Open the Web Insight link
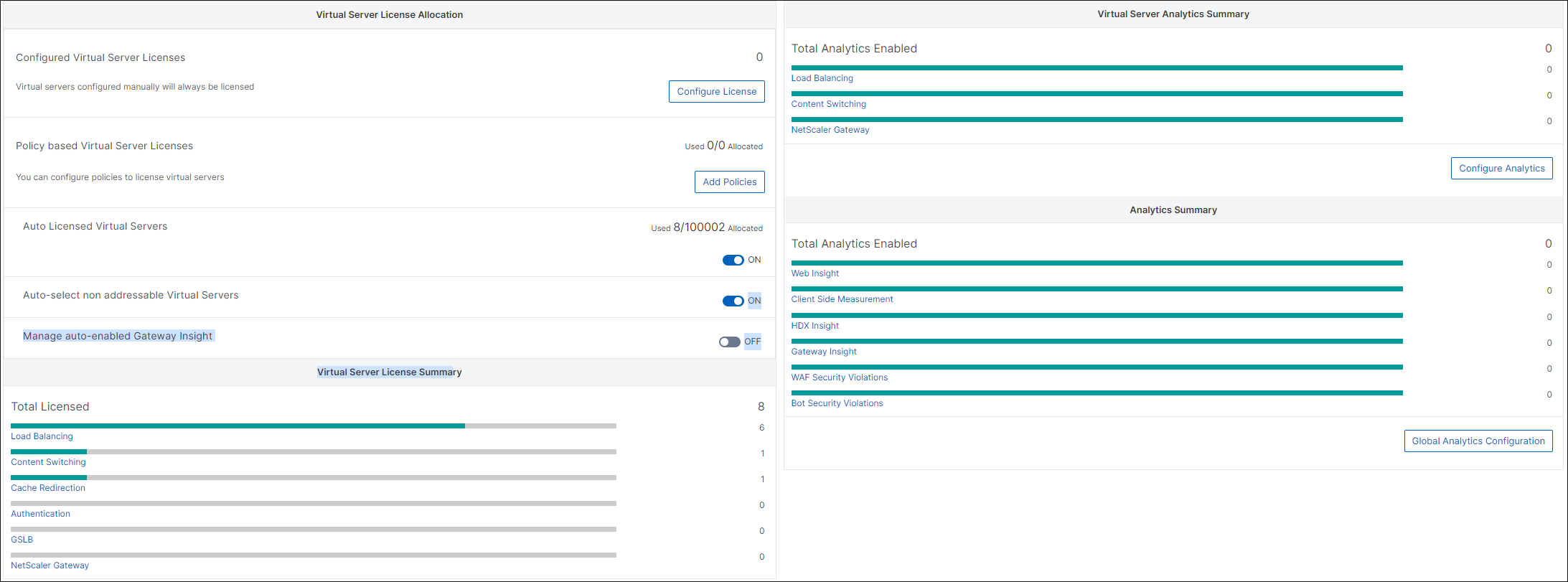Image resolution: width=1568 pixels, height=582 pixels. tap(814, 273)
